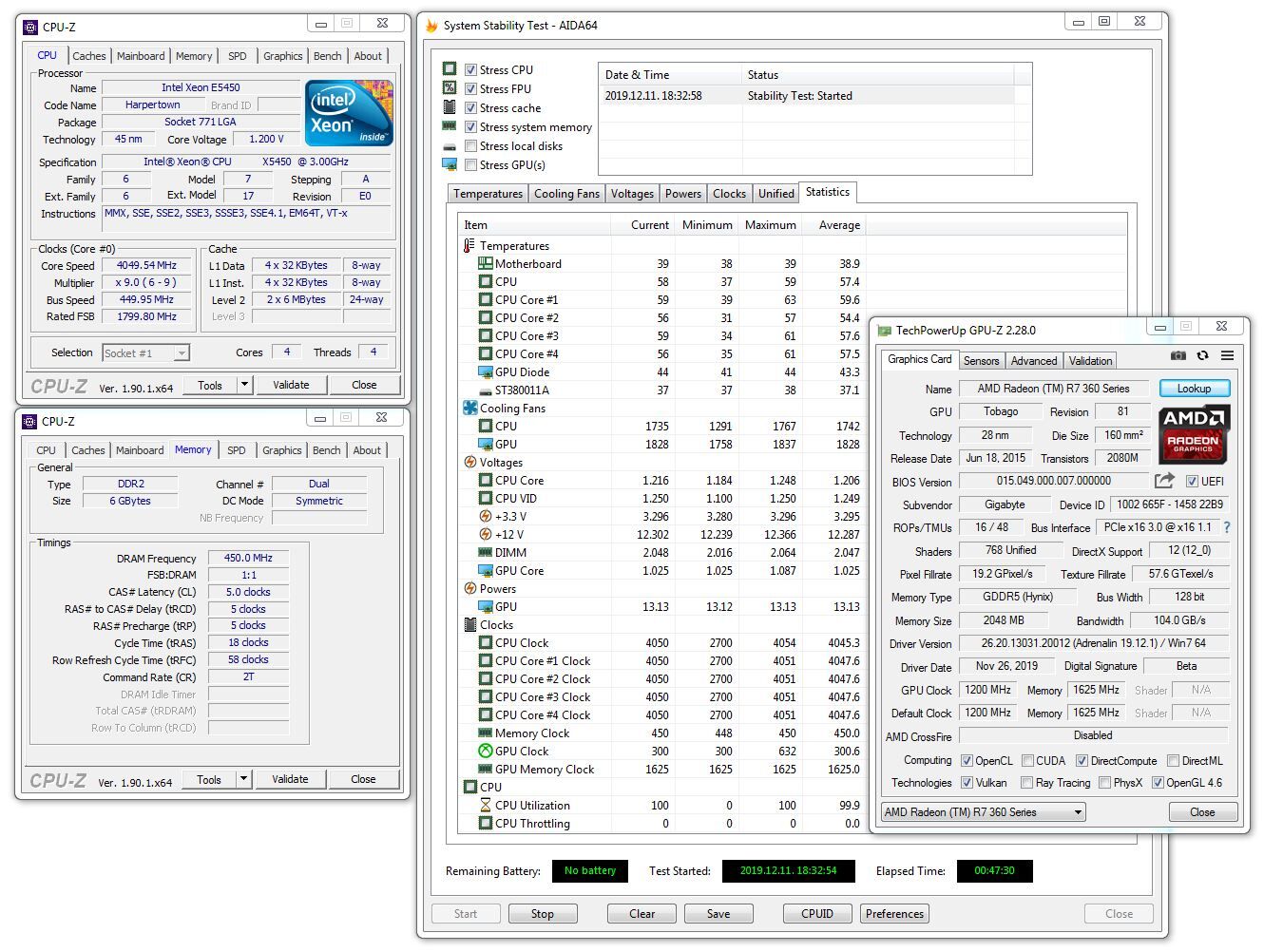The image size is (1264, 952).
Task: Open the Advanced tab in GPU-Z
Action: tap(1034, 361)
